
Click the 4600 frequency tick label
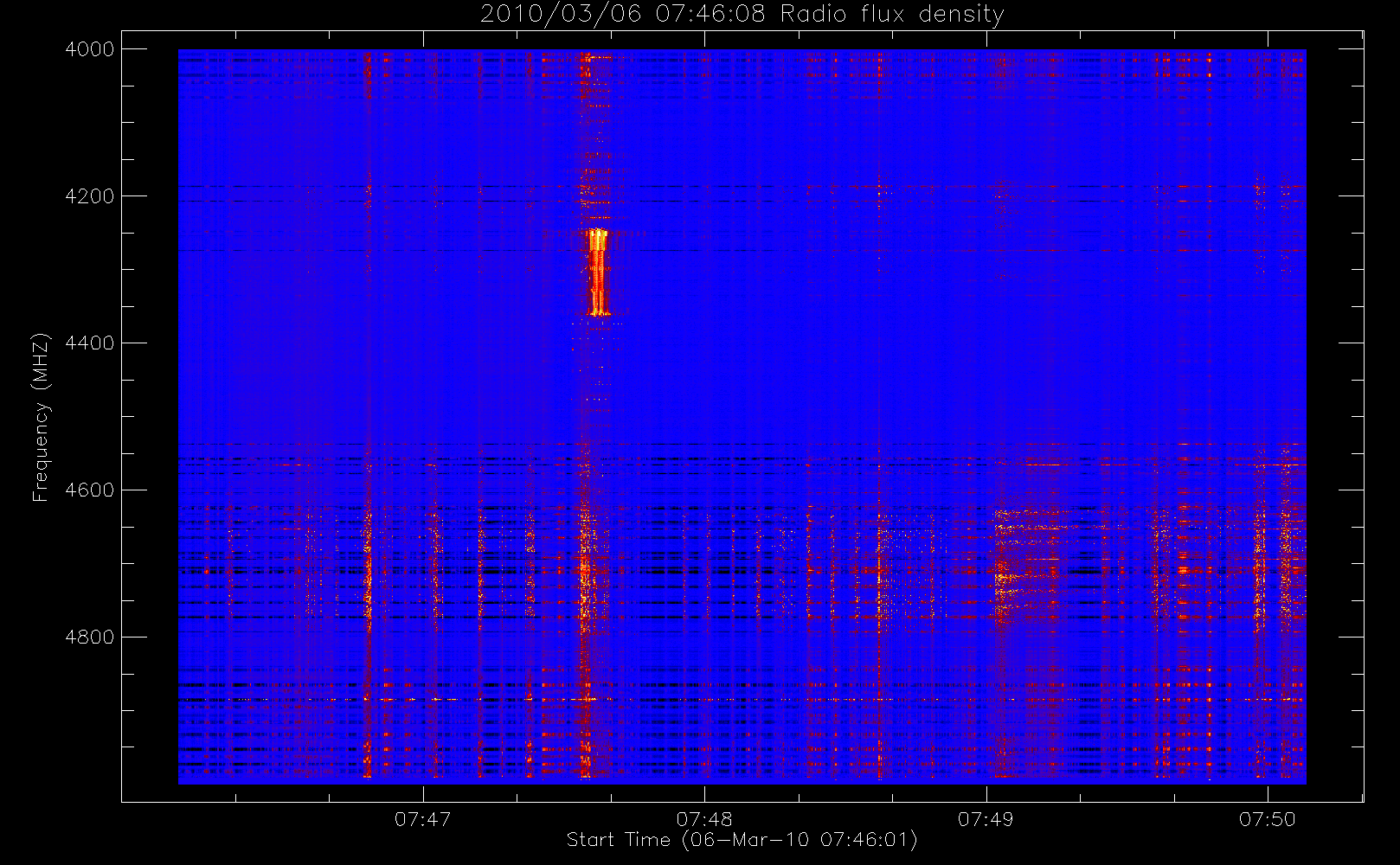pos(90,490)
